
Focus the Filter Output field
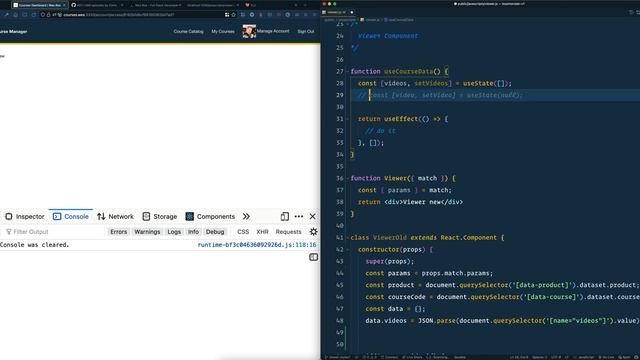coord(53,232)
